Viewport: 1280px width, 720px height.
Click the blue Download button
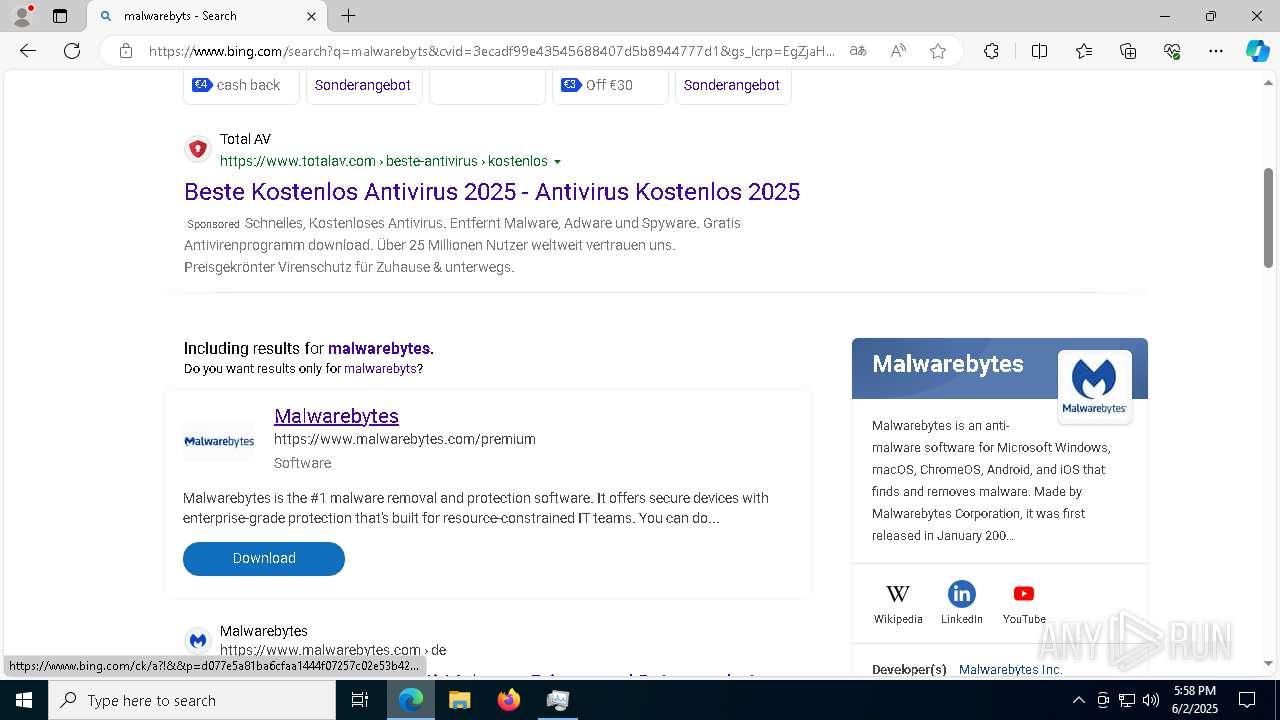point(264,559)
